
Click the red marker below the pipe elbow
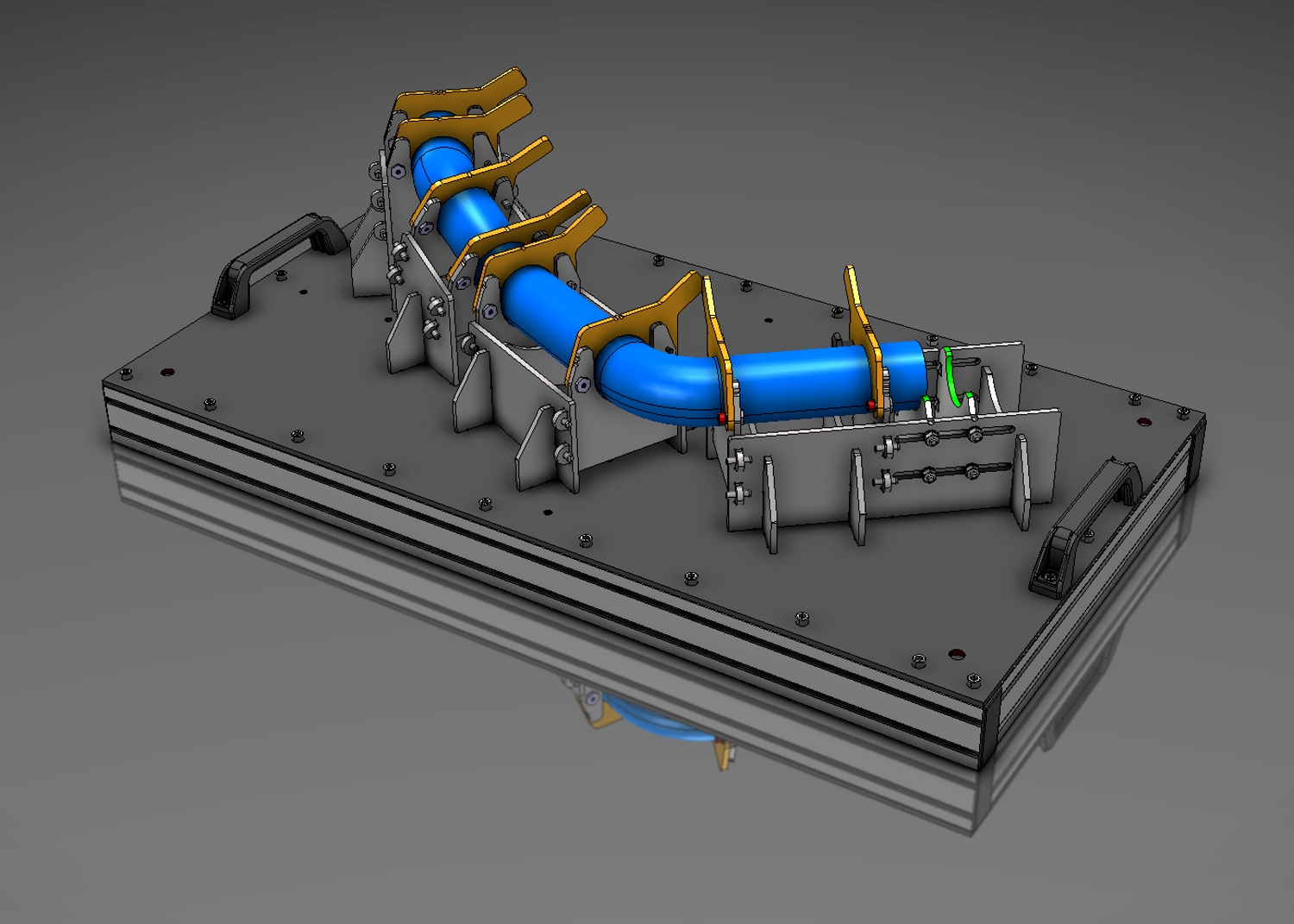(x=722, y=418)
